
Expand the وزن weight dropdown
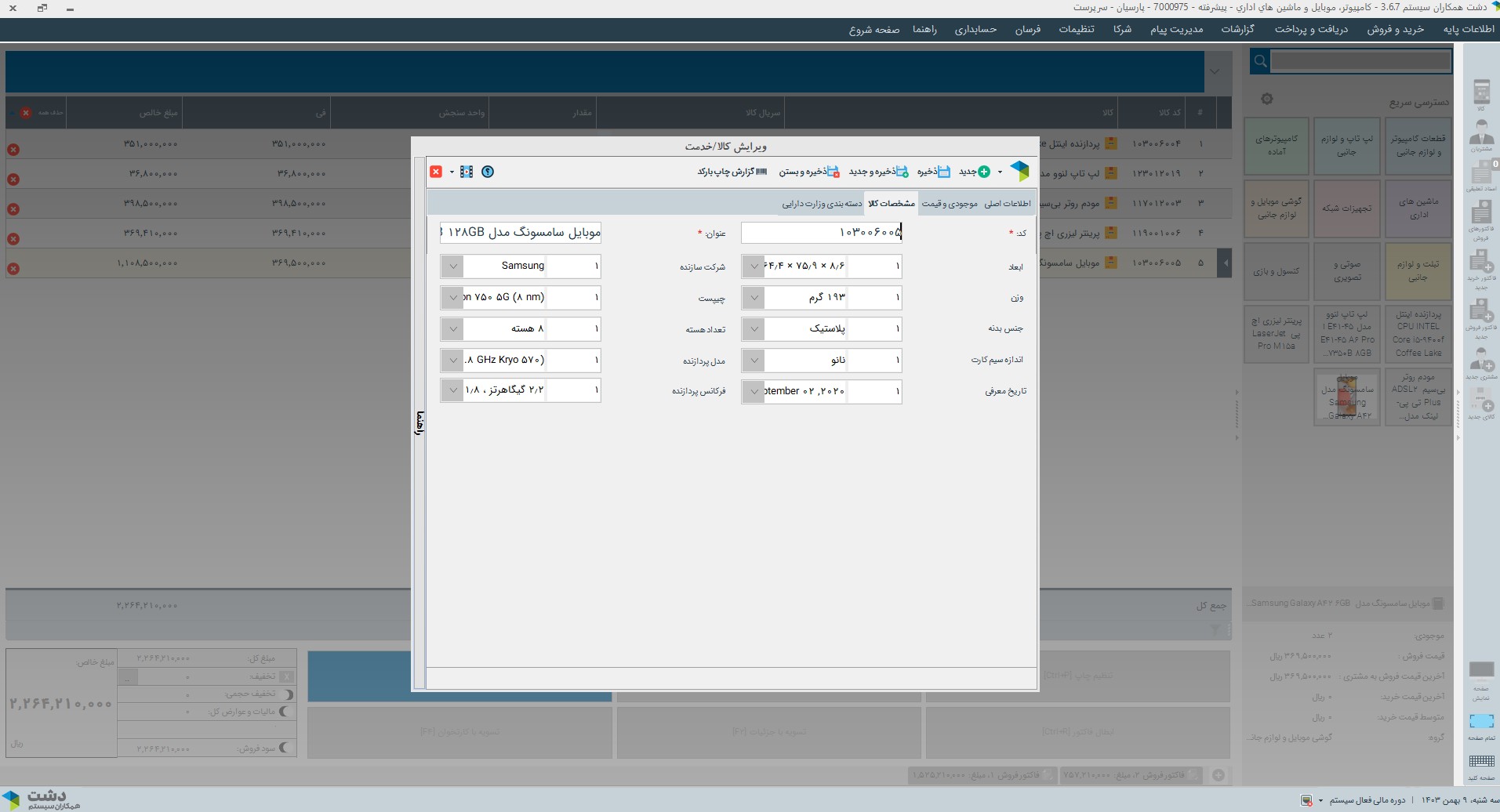[x=754, y=298]
